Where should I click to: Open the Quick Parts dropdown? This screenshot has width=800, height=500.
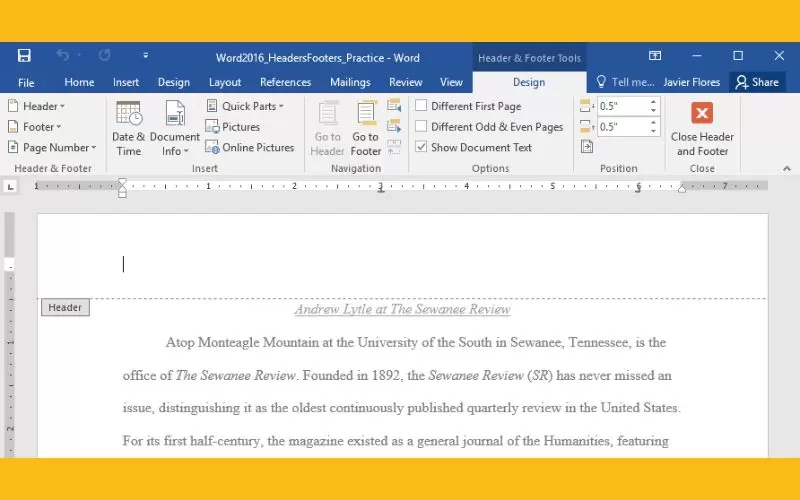click(x=245, y=106)
